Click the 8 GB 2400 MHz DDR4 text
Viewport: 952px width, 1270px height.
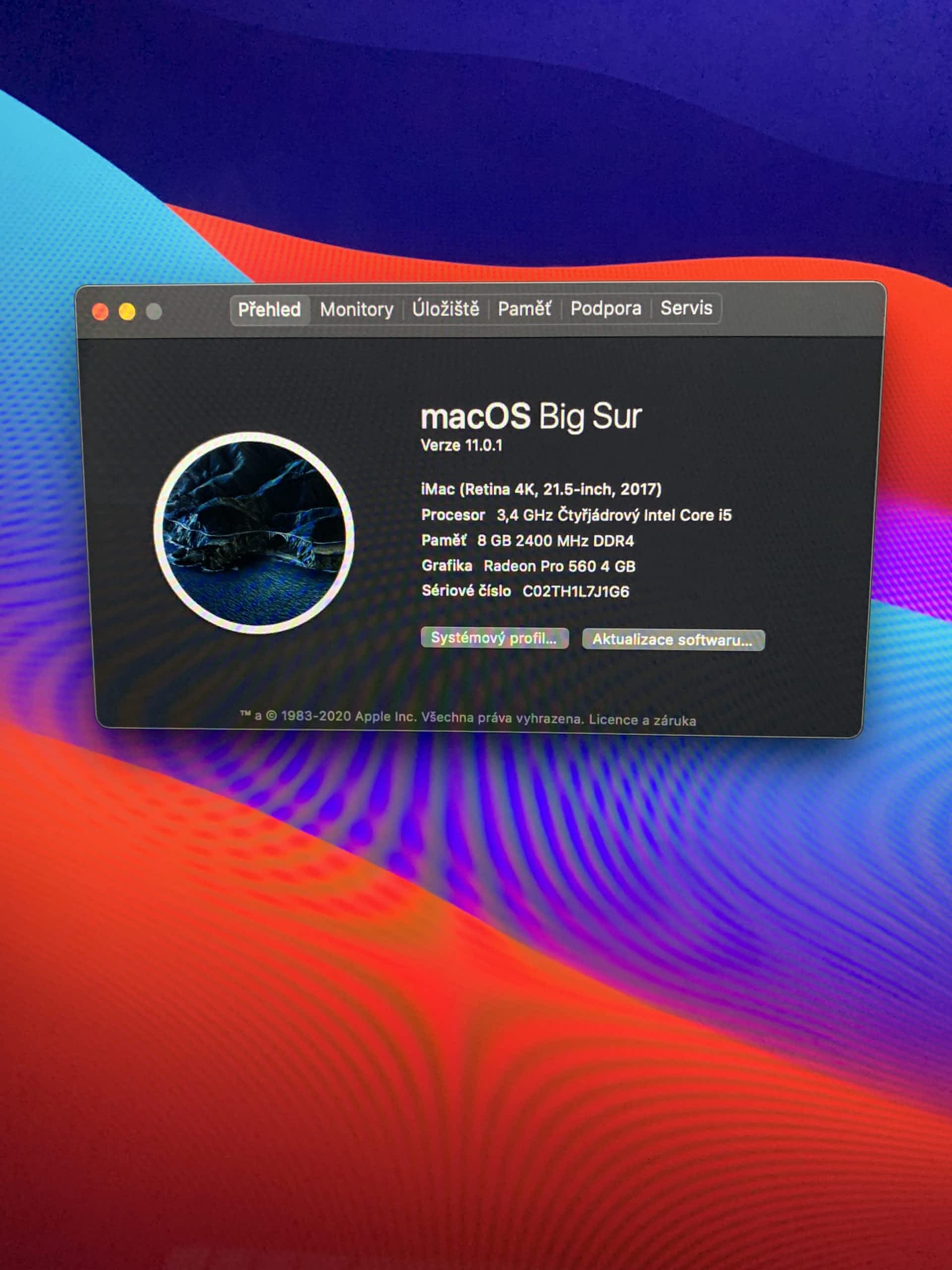coord(555,541)
